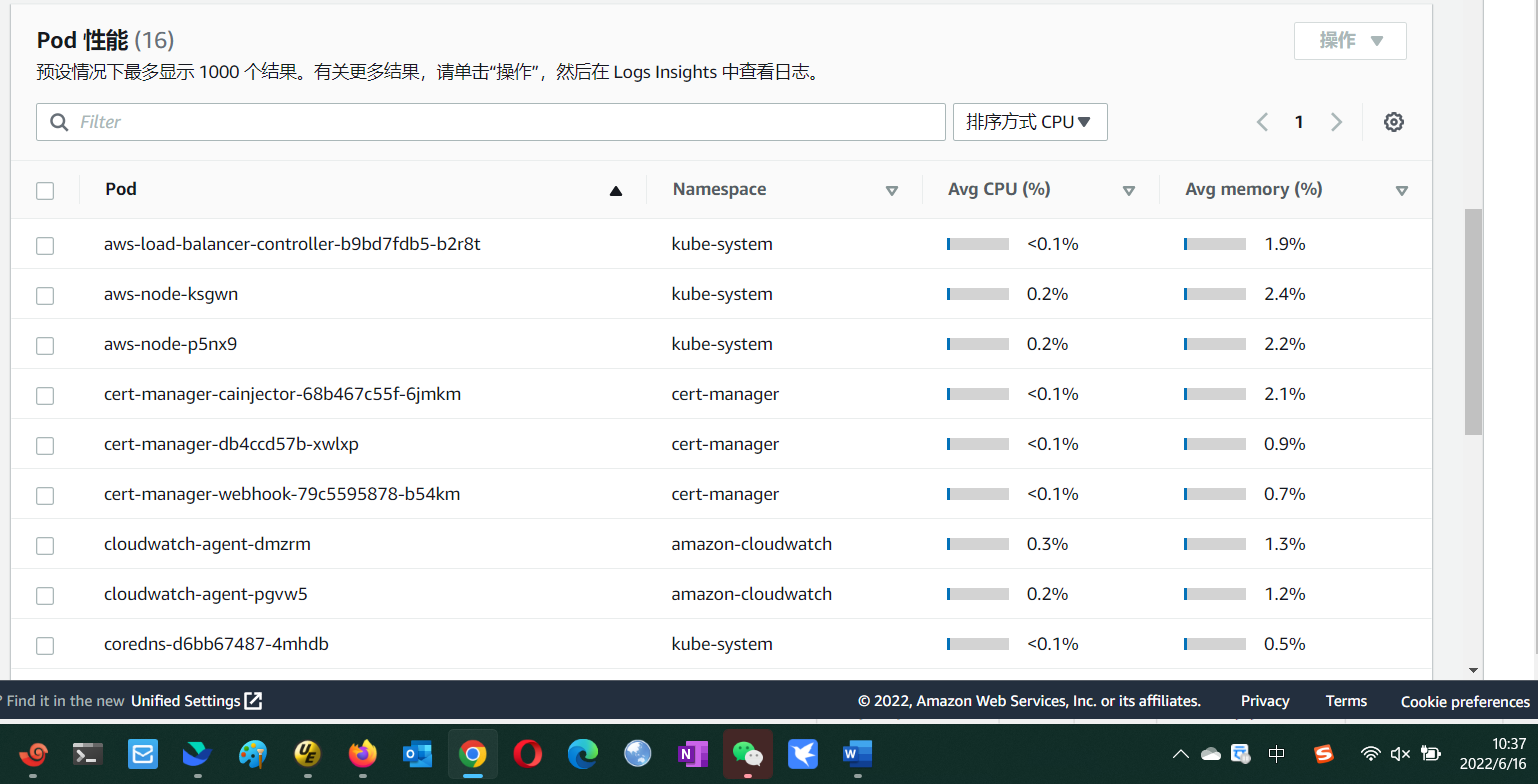1538x784 pixels.
Task: Sort by the Pod column arrow
Action: pyautogui.click(x=616, y=191)
